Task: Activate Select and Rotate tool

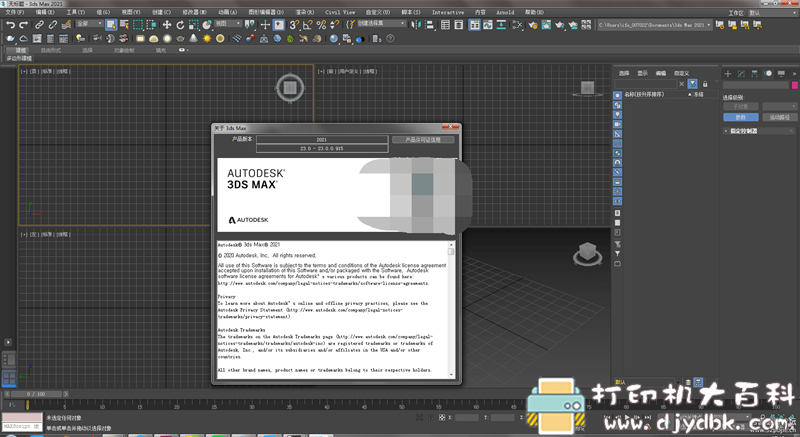Action: [180, 24]
